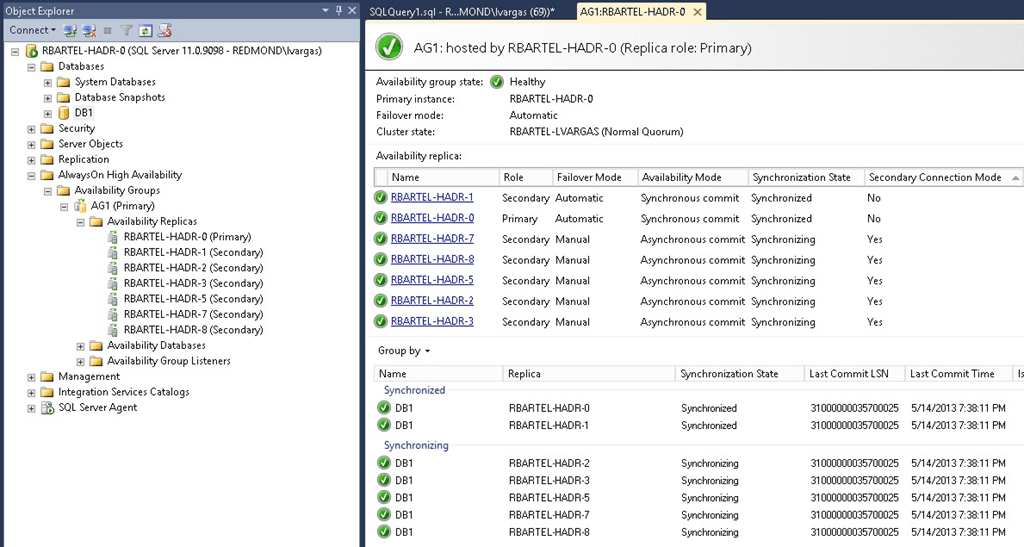The height and width of the screenshot is (547, 1024).
Task: Expand the Security folder node
Action: click(x=32, y=129)
